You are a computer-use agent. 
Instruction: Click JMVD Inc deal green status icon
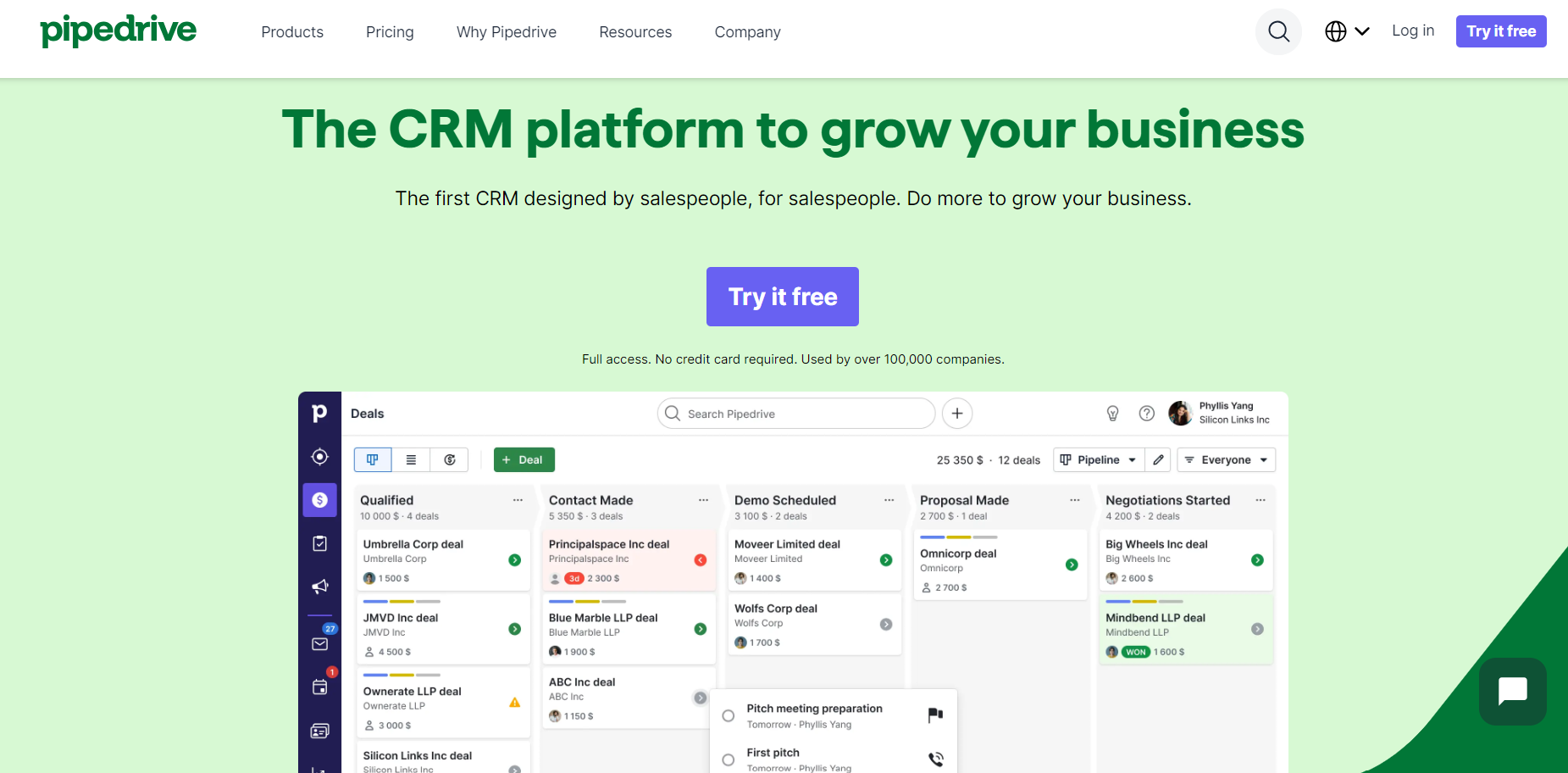point(514,629)
